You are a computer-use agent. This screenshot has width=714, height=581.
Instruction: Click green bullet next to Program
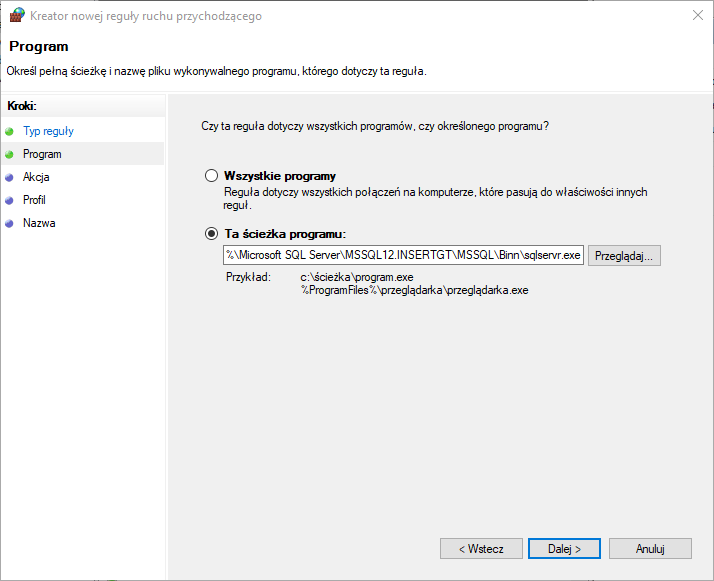tap(9, 154)
